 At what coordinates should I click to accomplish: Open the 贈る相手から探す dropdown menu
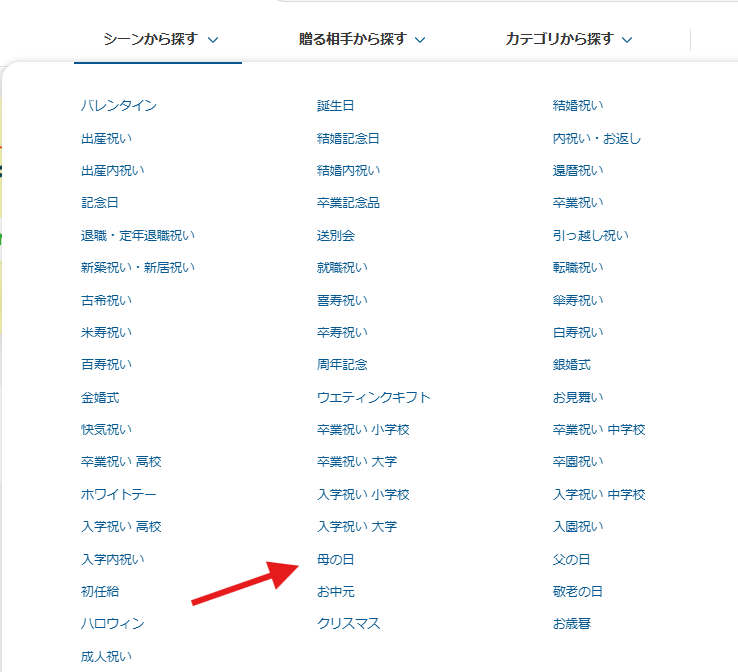tap(362, 39)
